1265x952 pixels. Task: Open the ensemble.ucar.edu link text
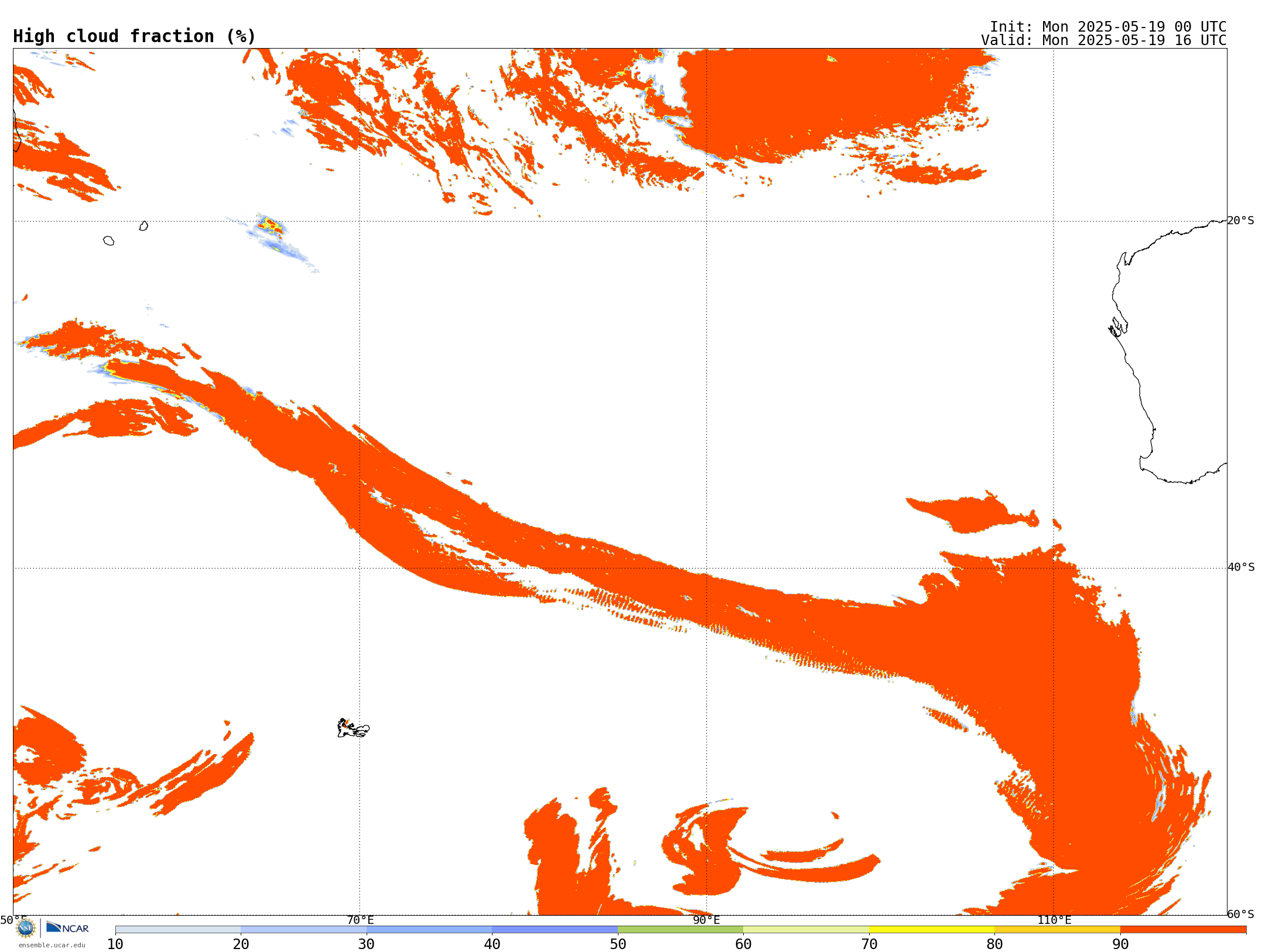point(52,945)
